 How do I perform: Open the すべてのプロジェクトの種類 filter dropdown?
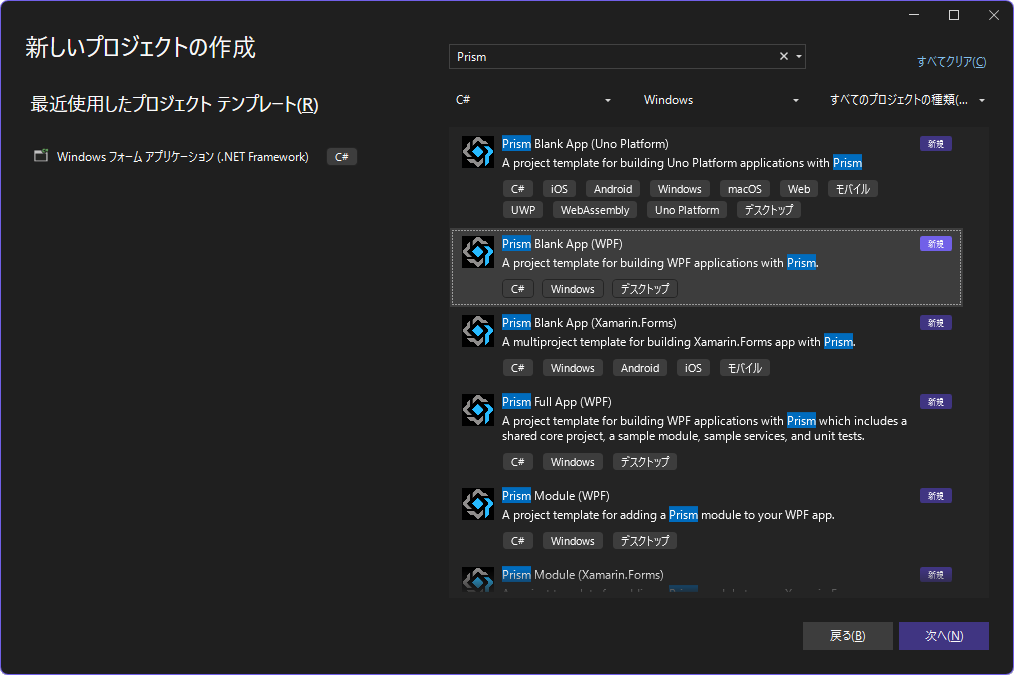tap(907, 100)
